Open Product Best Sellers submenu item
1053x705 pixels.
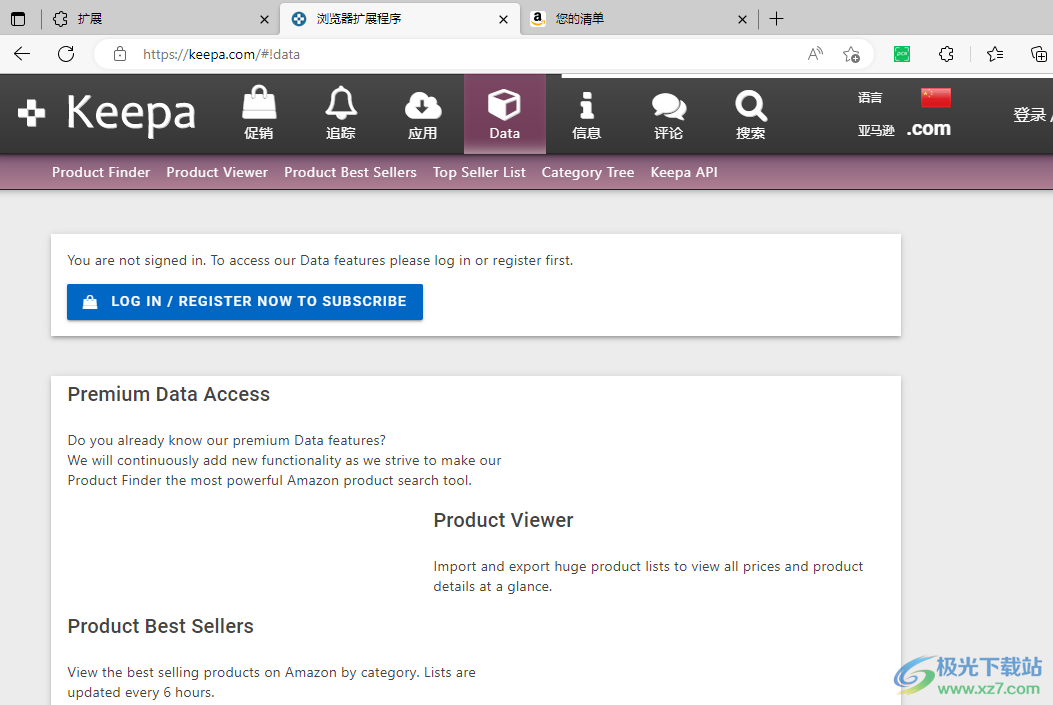pos(350,173)
